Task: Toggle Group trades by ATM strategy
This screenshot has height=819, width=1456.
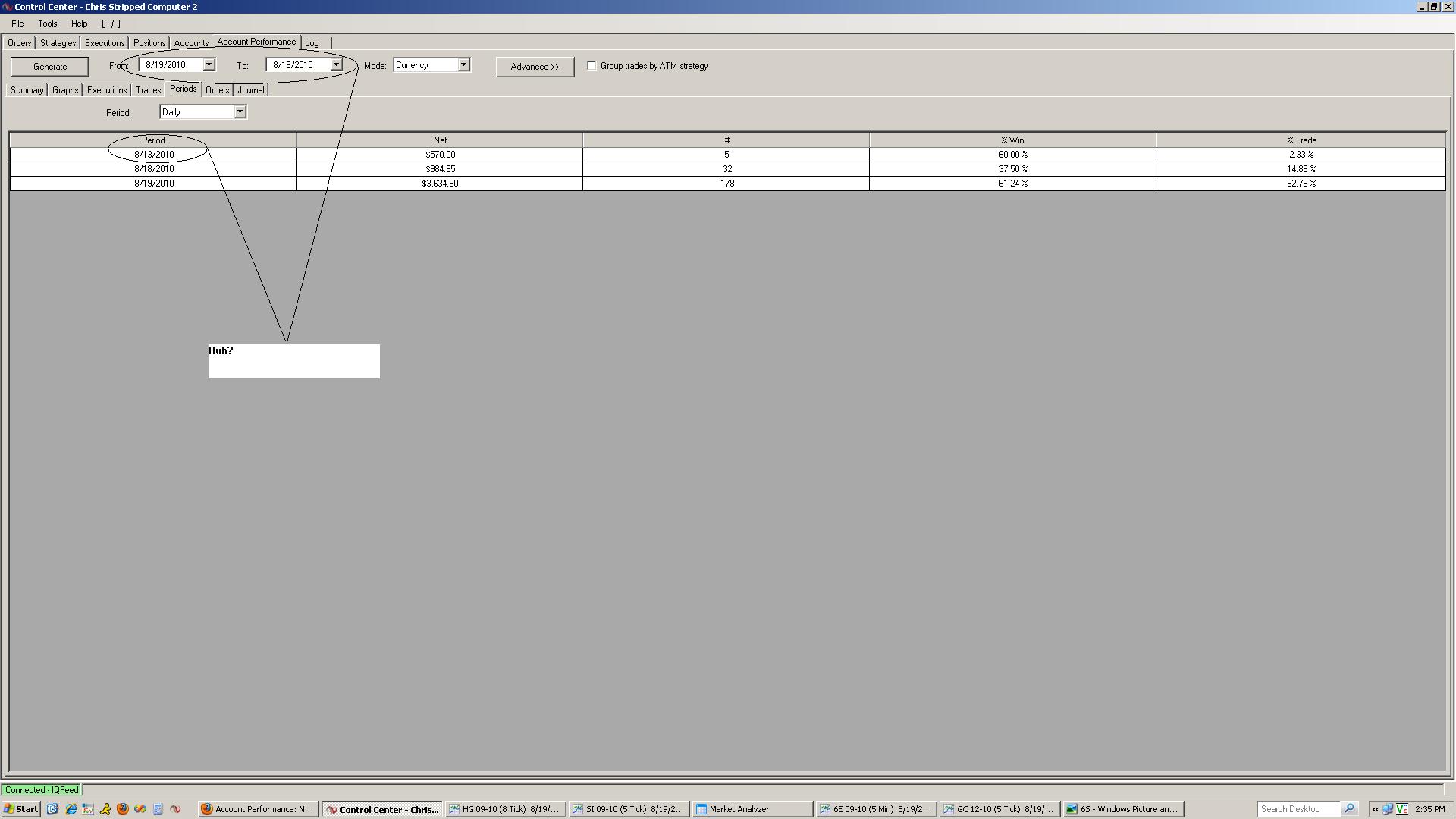Action: tap(591, 66)
